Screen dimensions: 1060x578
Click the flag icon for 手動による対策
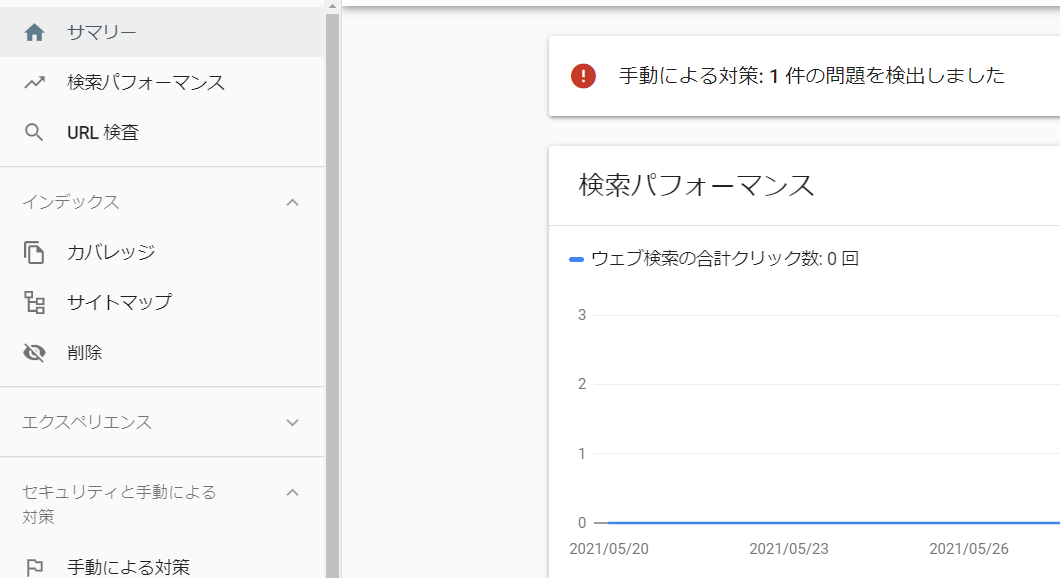tap(34, 568)
